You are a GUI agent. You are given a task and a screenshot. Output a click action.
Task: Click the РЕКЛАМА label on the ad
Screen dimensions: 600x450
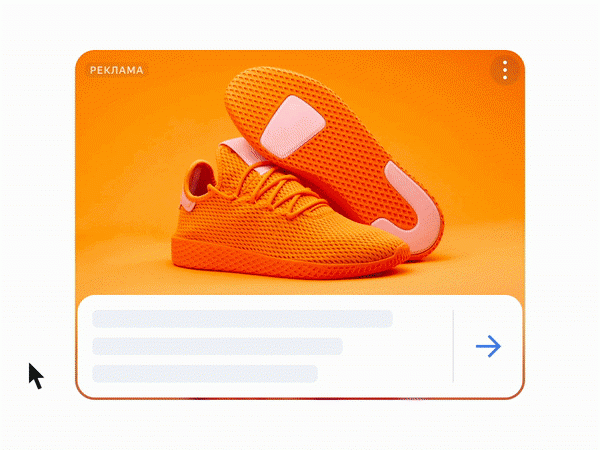(116, 70)
